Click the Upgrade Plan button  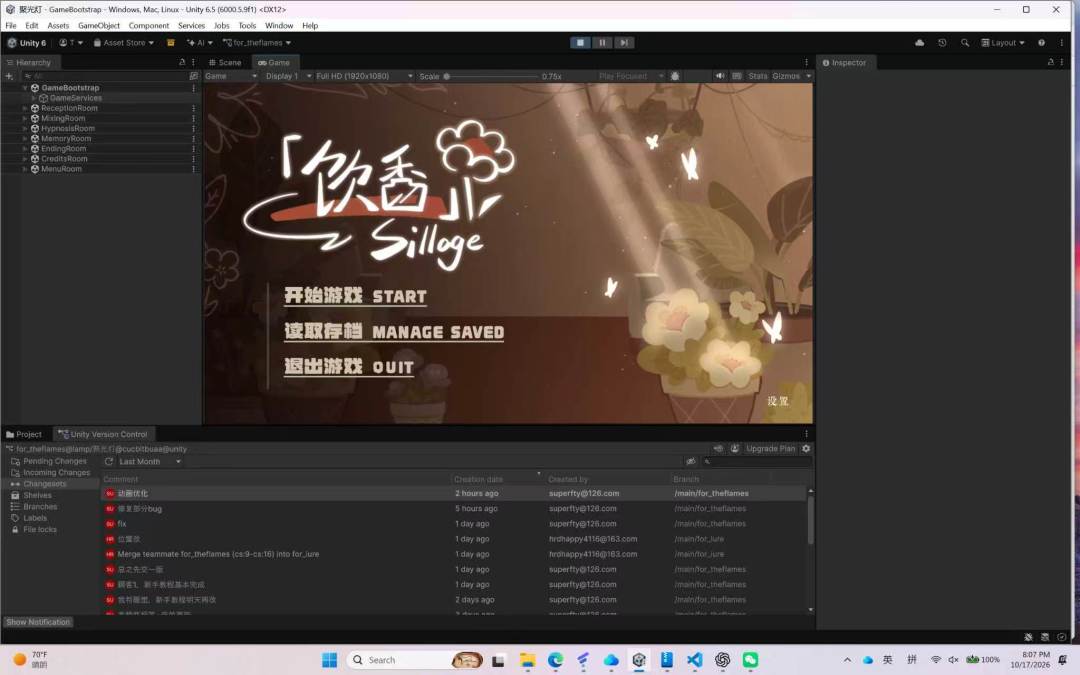770,448
